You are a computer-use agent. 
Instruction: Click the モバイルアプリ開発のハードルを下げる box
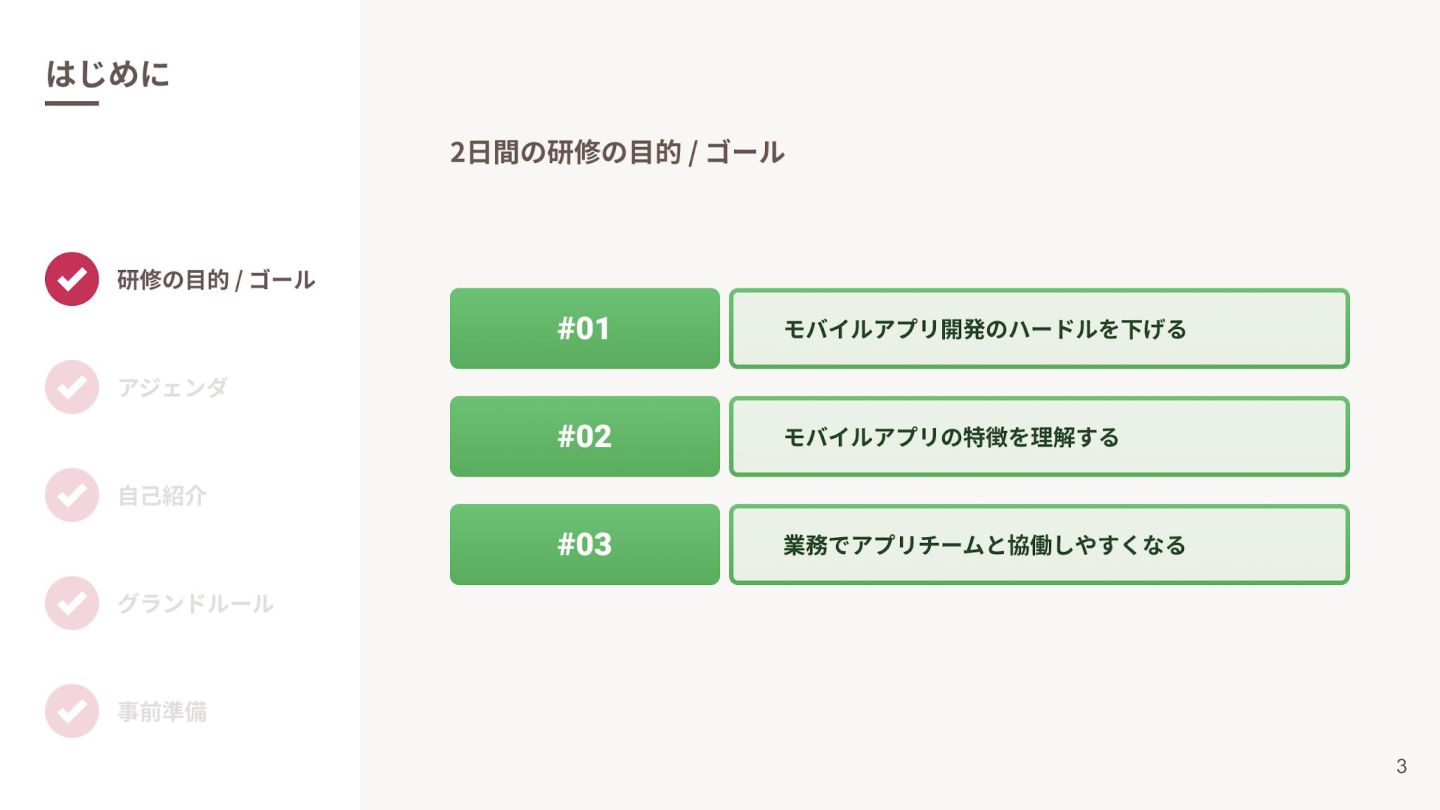(1039, 328)
